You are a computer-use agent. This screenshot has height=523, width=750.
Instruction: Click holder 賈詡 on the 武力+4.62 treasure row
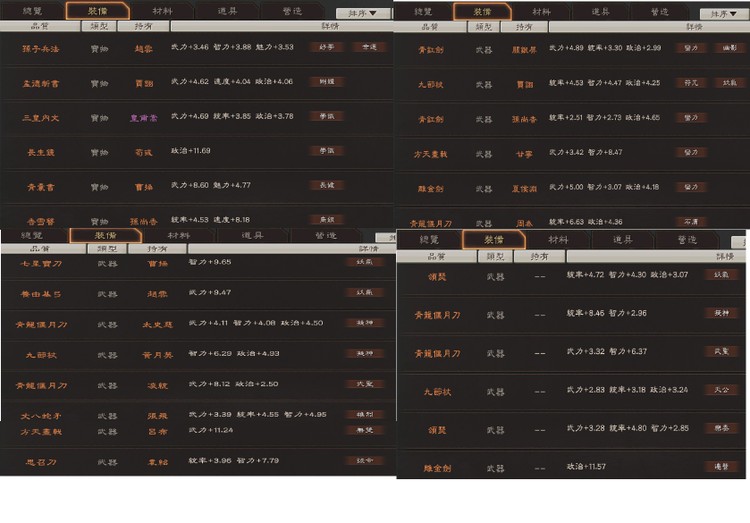coord(143,83)
